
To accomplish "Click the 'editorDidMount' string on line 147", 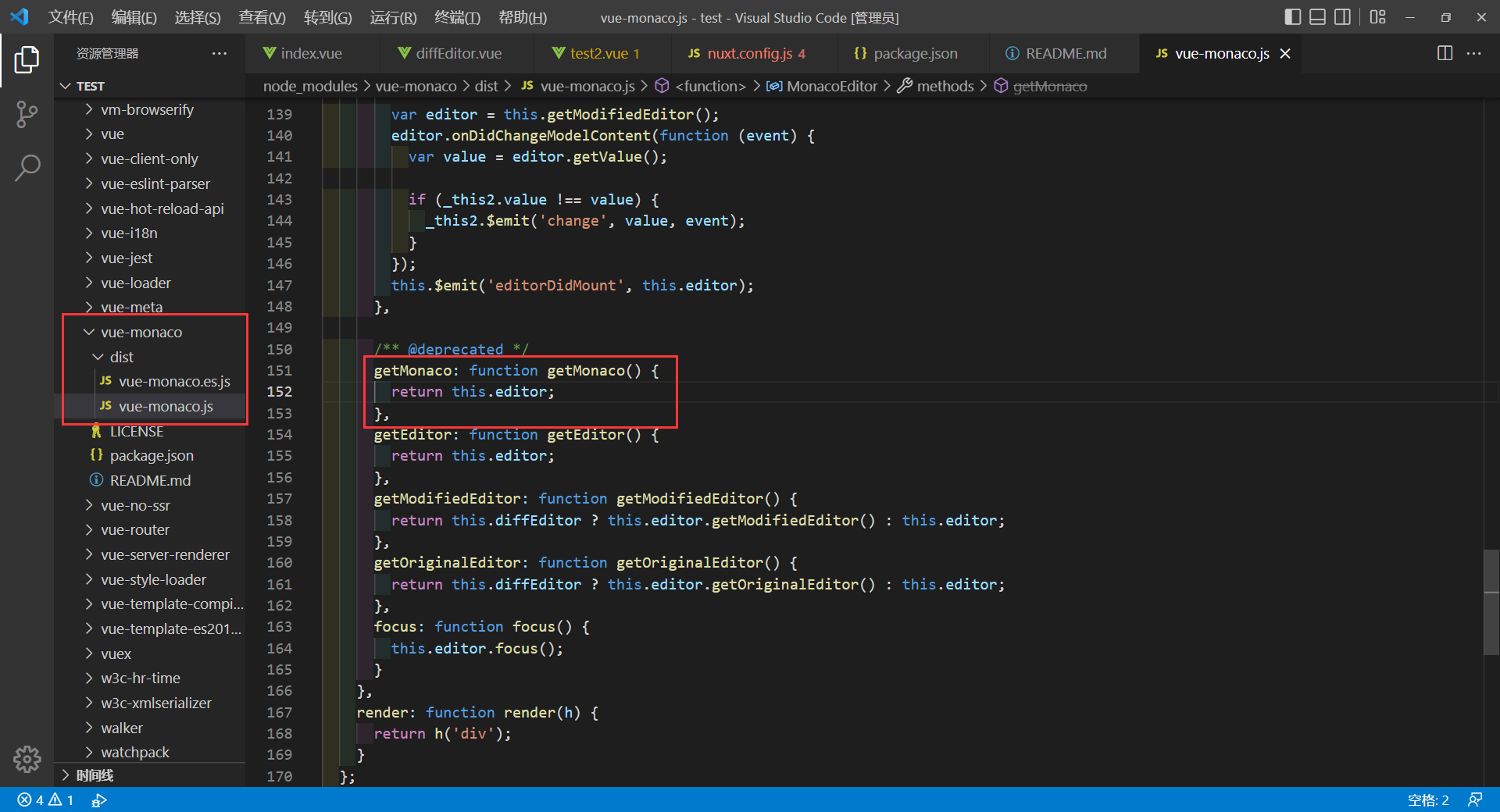I will pyautogui.click(x=555, y=285).
